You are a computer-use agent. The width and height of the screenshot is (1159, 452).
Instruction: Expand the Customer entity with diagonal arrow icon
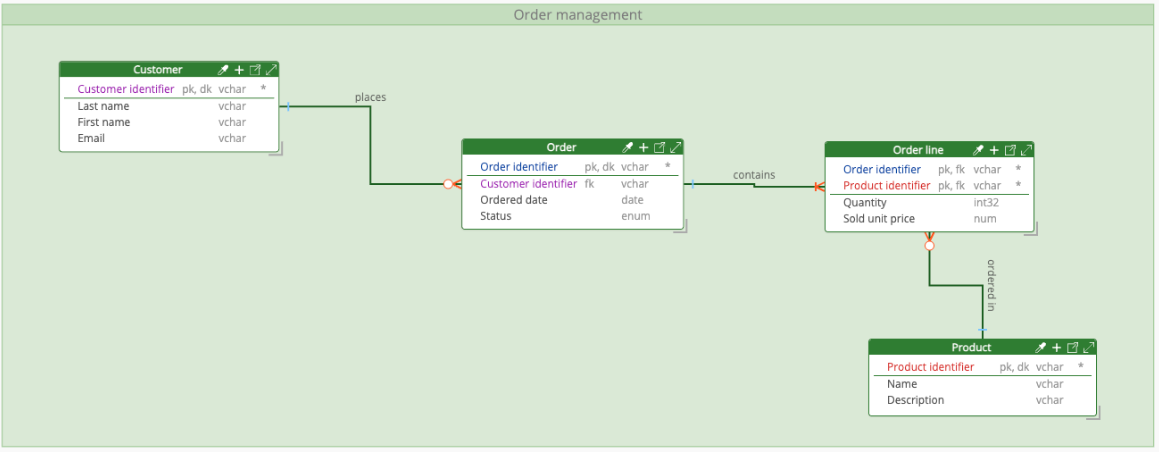271,69
